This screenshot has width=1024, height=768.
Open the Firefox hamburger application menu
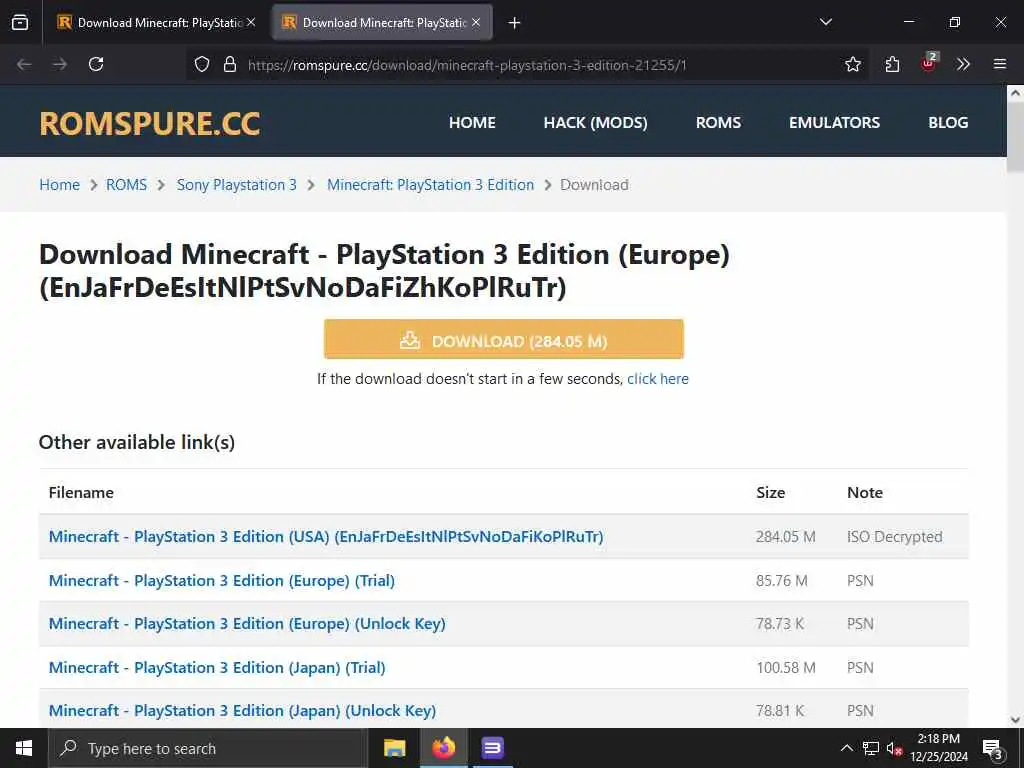(x=999, y=64)
